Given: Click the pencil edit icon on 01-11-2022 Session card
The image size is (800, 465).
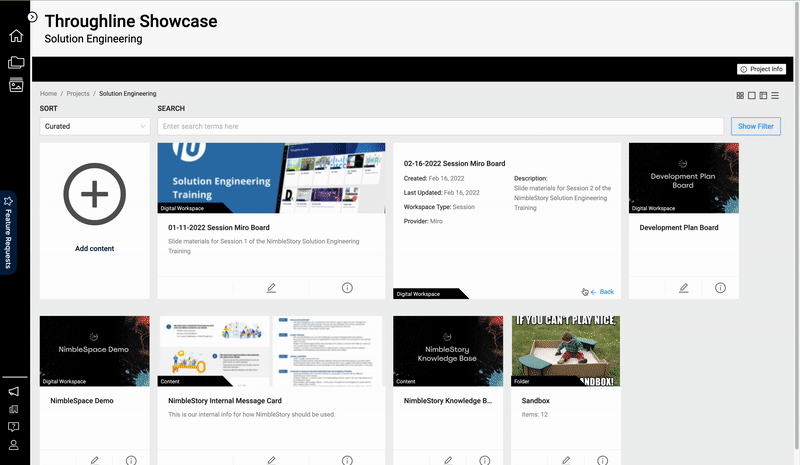Looking at the screenshot, I should [x=271, y=288].
